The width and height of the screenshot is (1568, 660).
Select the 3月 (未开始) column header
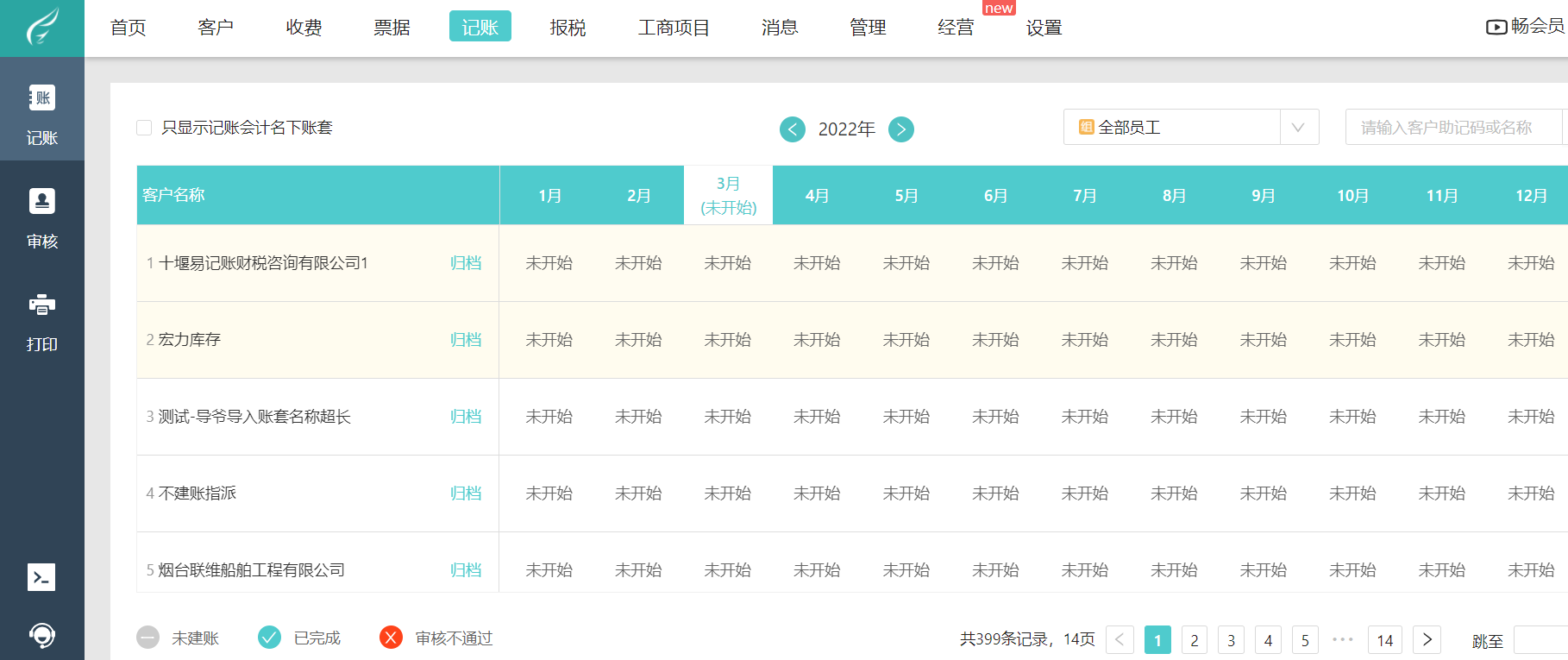pyautogui.click(x=728, y=196)
